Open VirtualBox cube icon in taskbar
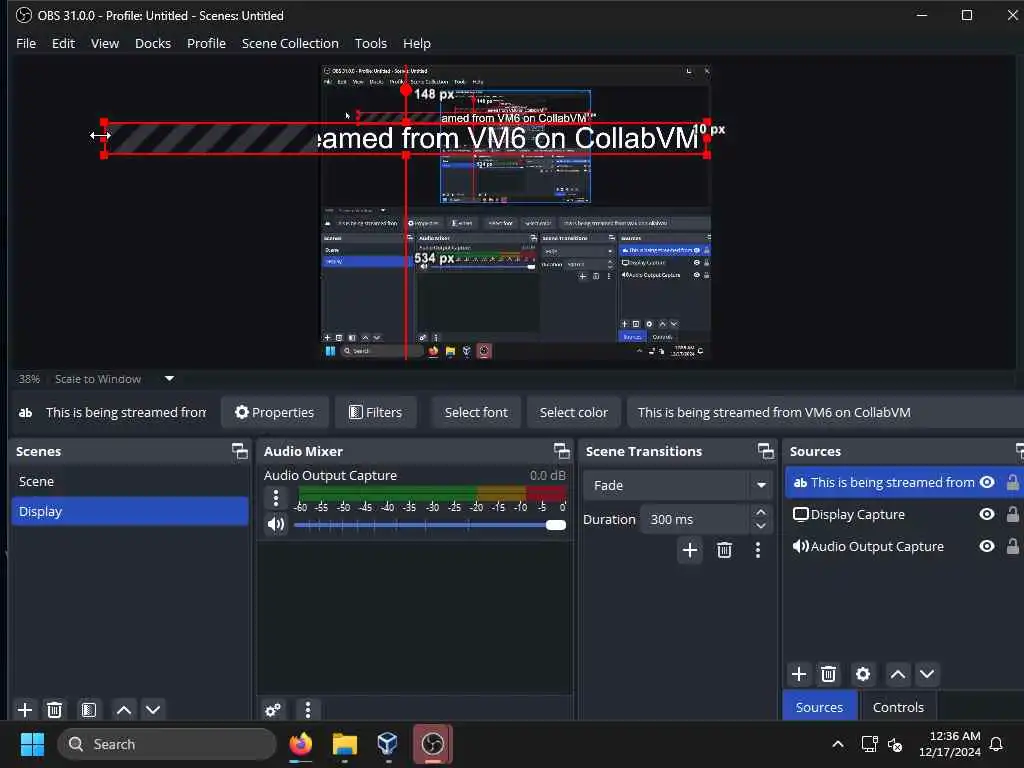The image size is (1024, 768). point(387,744)
